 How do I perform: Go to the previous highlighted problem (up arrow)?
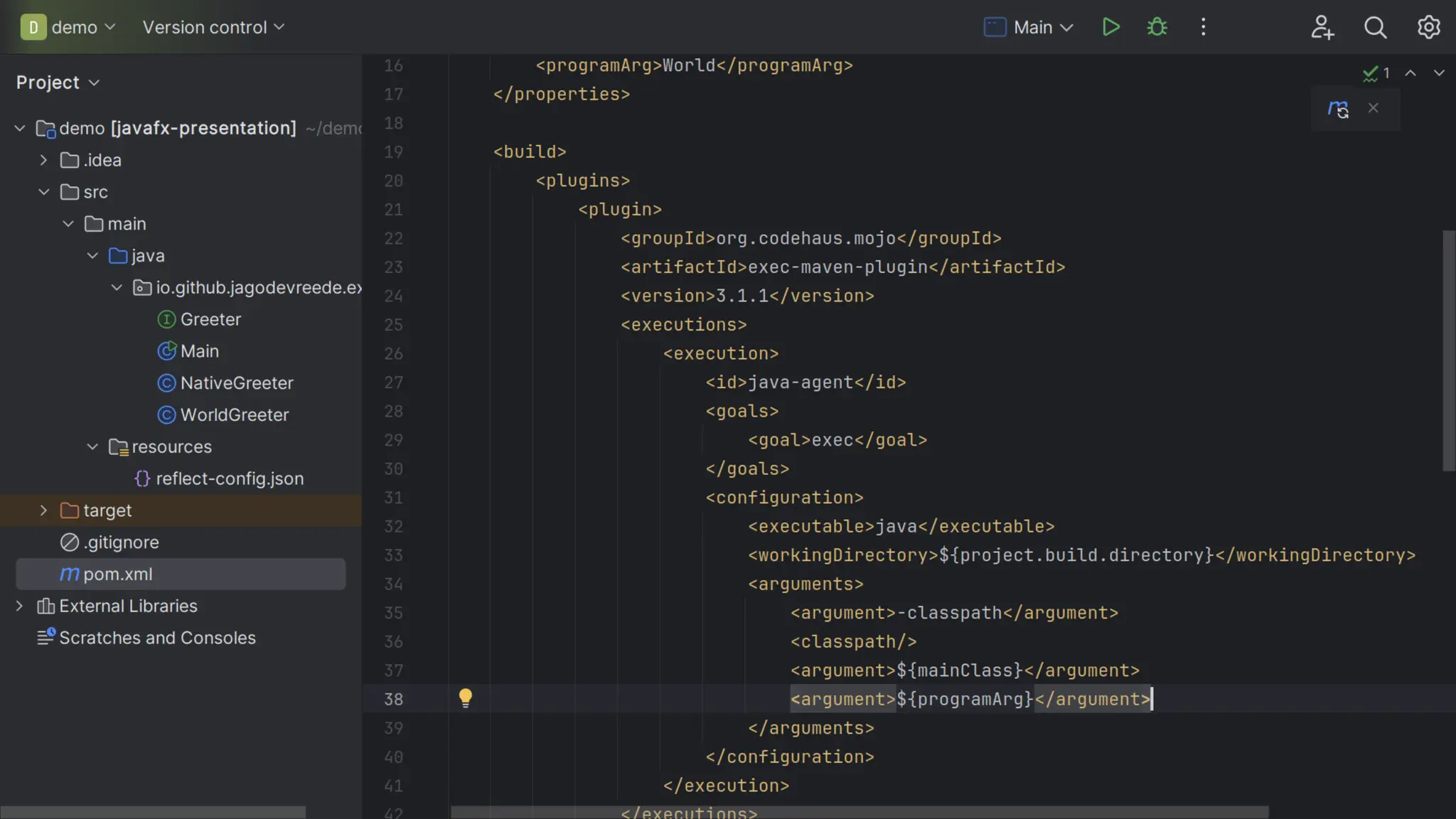(1410, 73)
